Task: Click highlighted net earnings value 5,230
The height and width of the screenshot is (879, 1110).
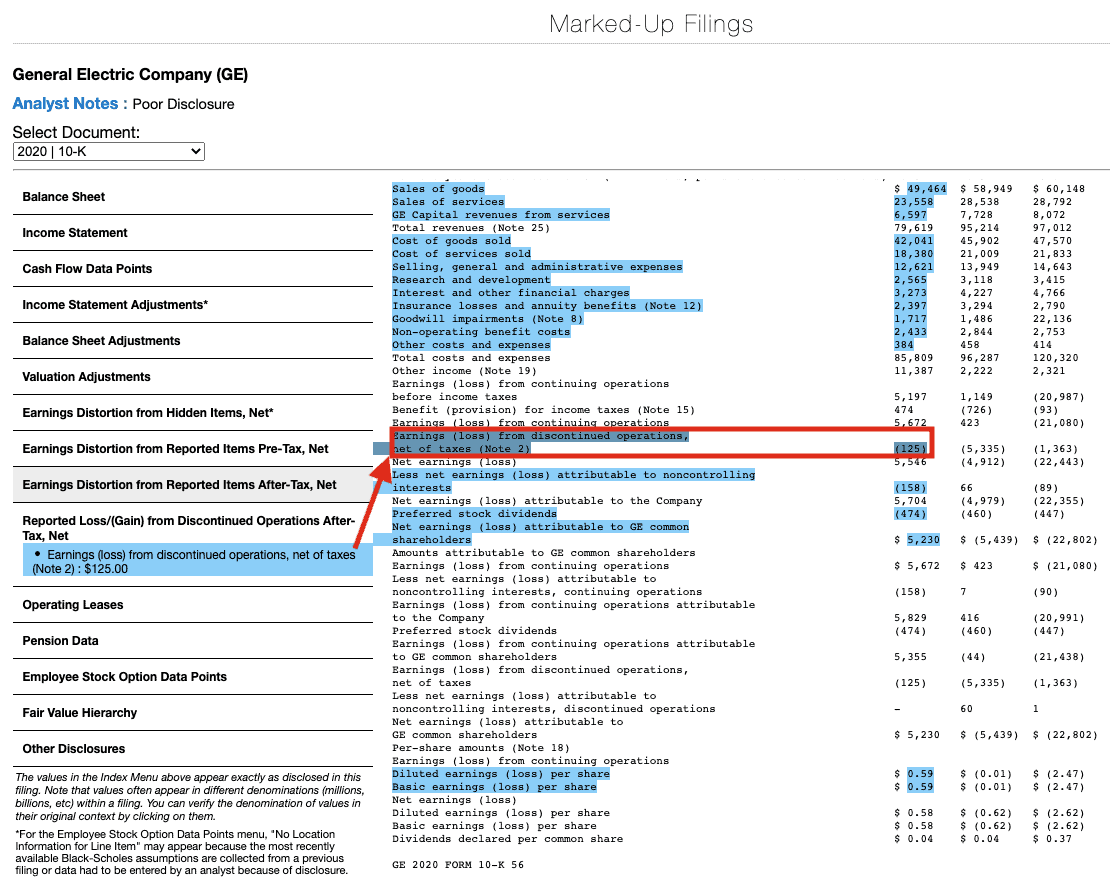Action: (x=924, y=540)
